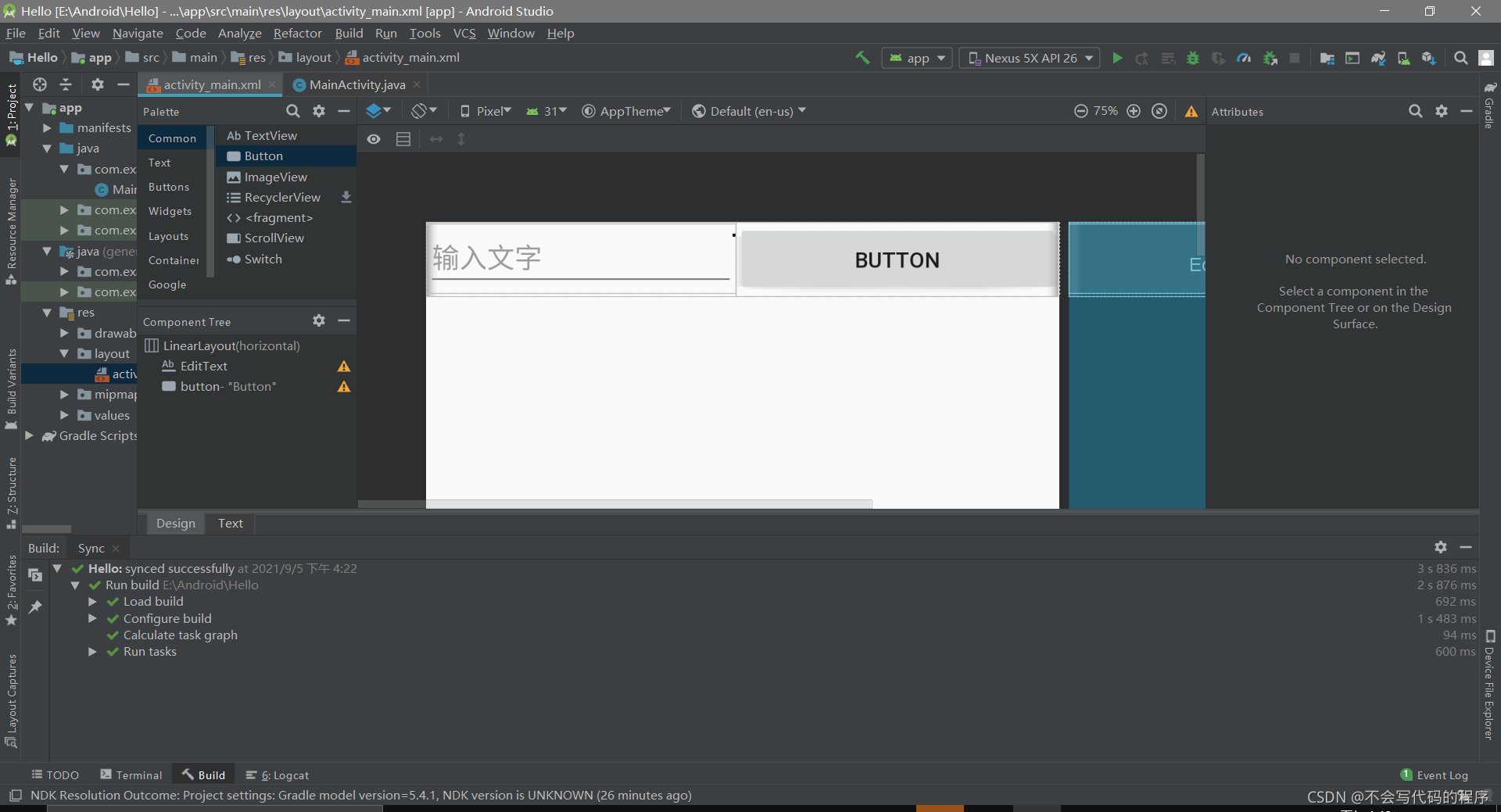The height and width of the screenshot is (812, 1501).
Task: Open Palette gear settings
Action: [x=319, y=111]
